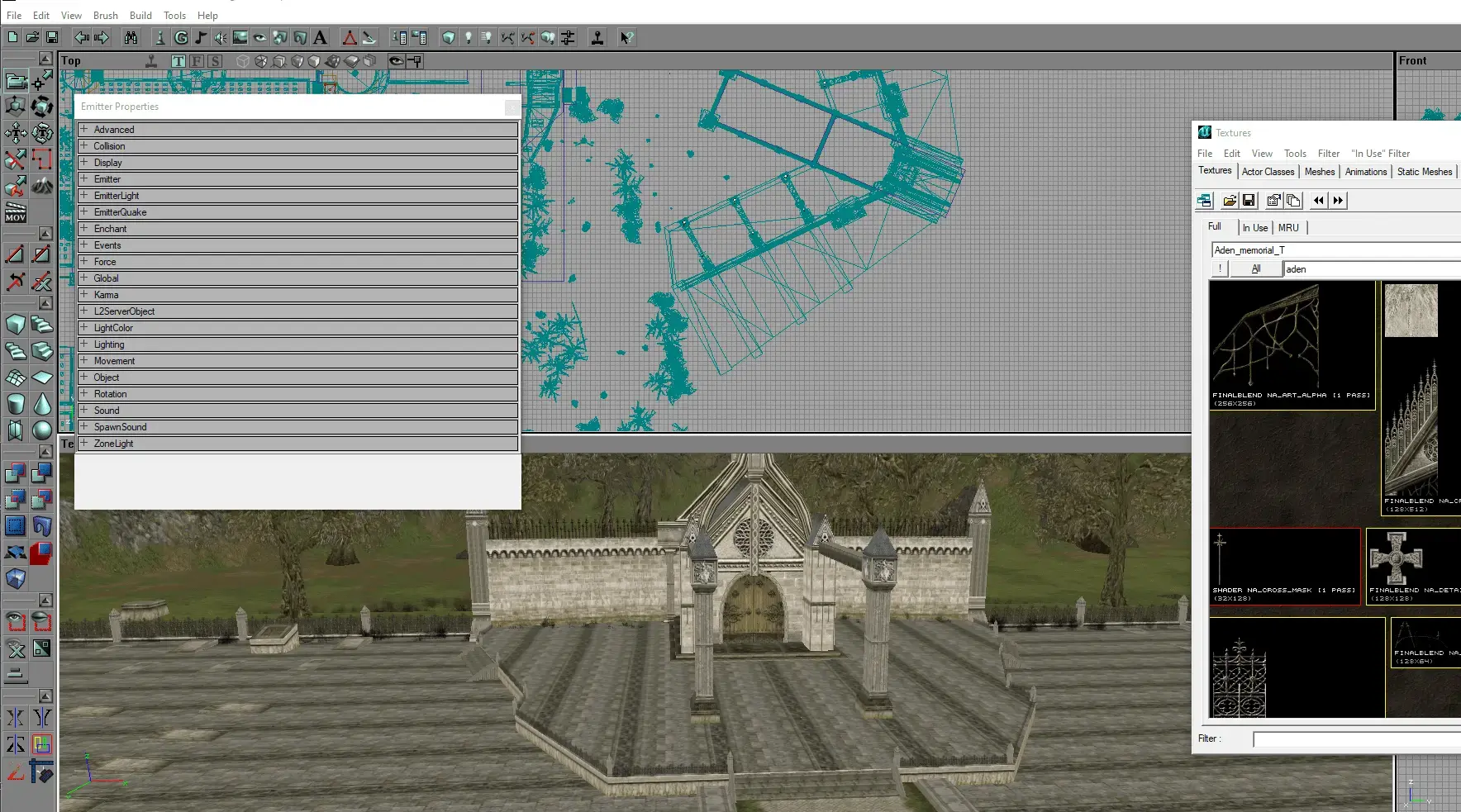This screenshot has height=812, width=1461.
Task: Expand the Display property category
Action: (297, 163)
